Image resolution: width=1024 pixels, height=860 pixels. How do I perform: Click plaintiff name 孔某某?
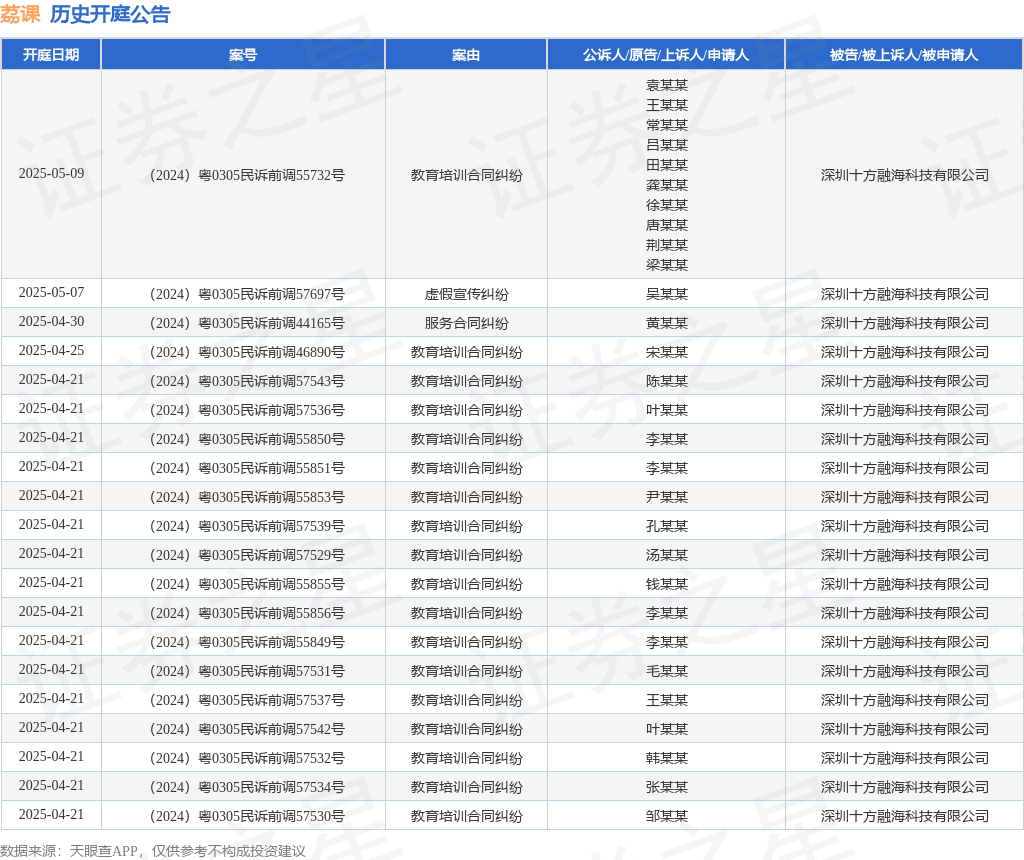(666, 526)
